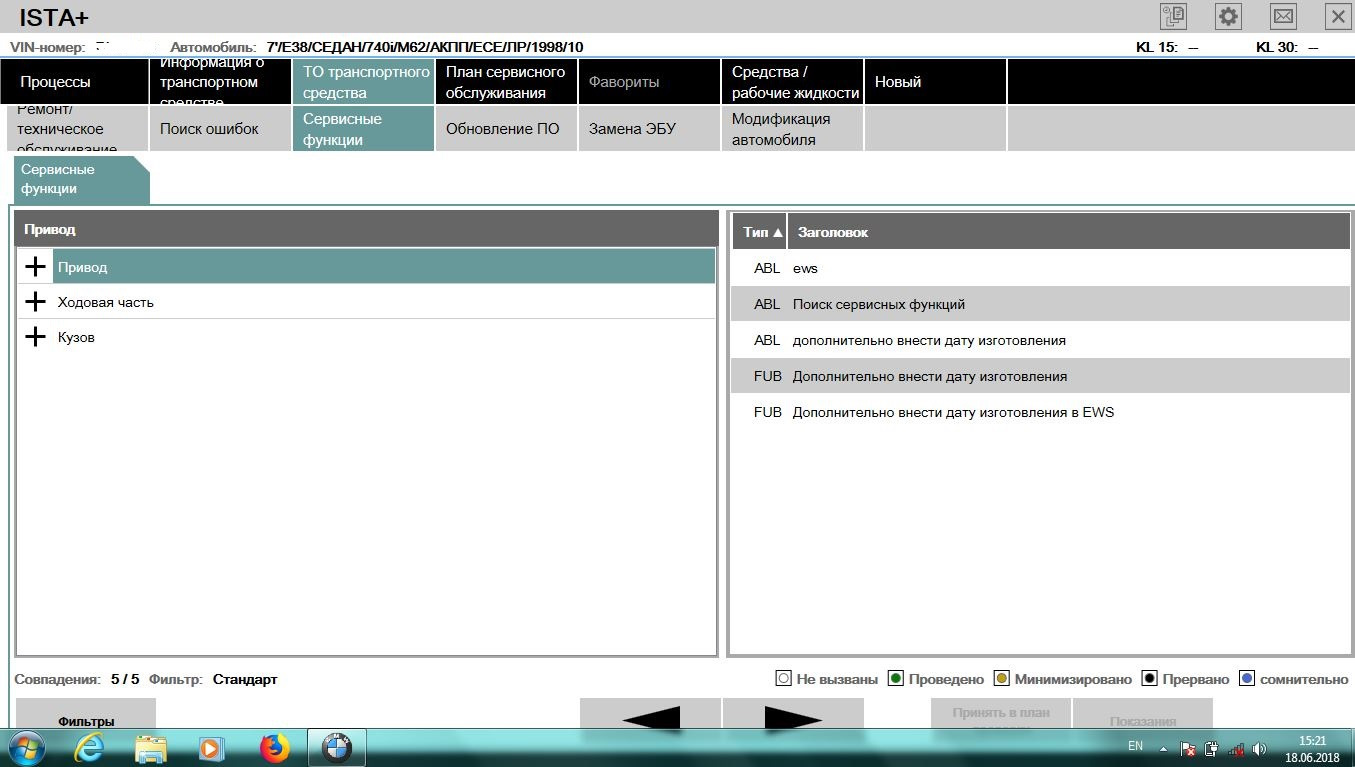Click the forward arrow navigation button
The height and width of the screenshot is (767, 1355).
(793, 714)
